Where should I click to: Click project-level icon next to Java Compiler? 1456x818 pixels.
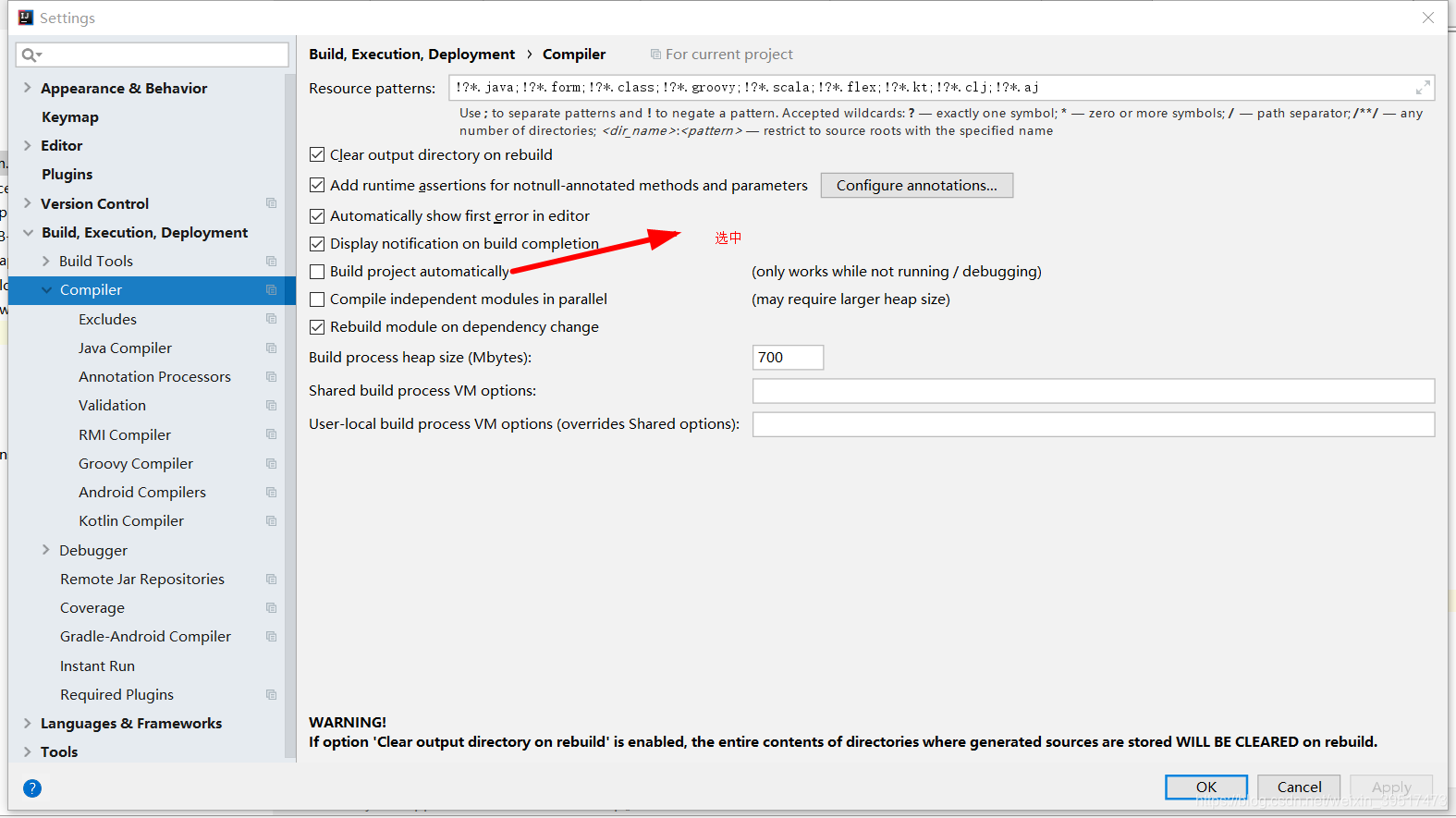coord(271,348)
